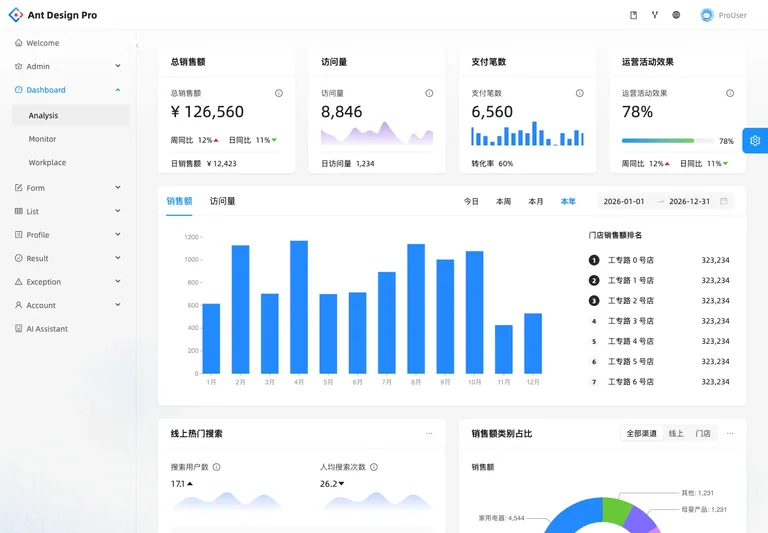This screenshot has height=533, width=768.
Task: Select 线上 channel option
Action: (x=676, y=434)
